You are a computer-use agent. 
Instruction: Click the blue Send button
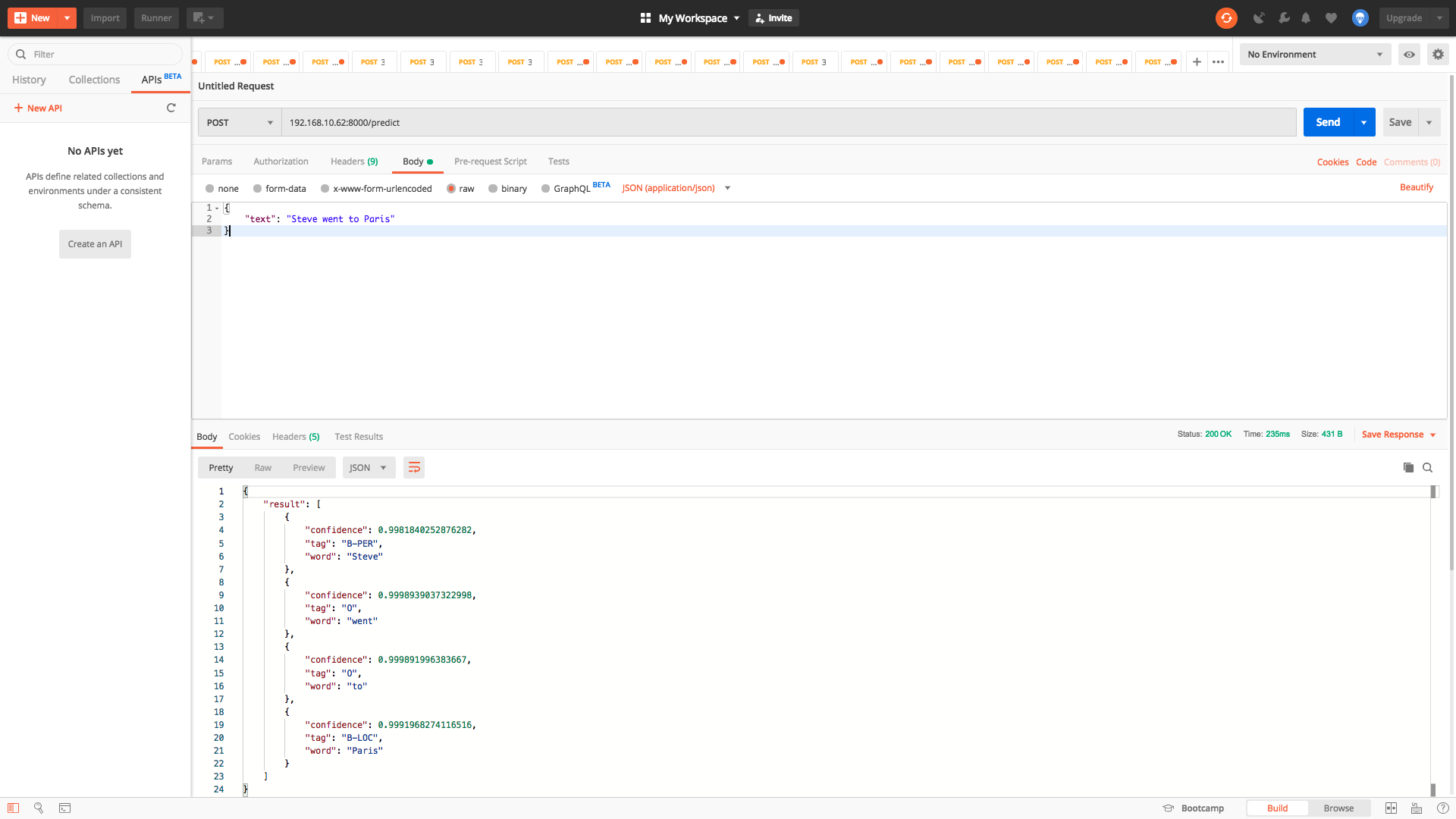click(x=1327, y=123)
